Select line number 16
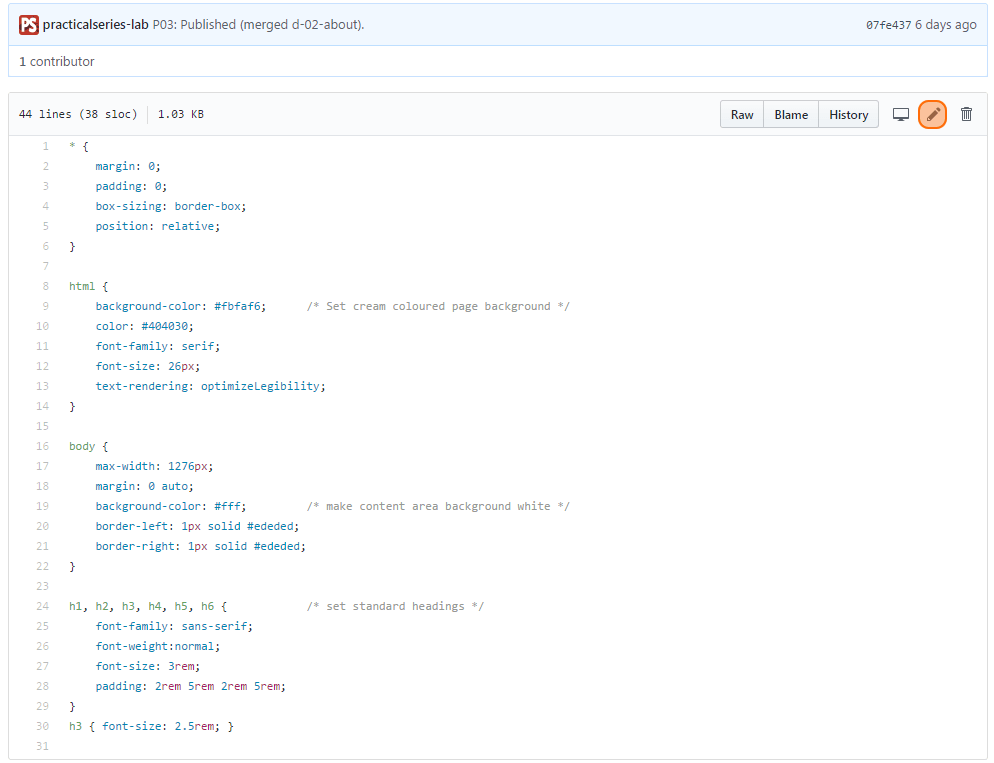994x763 pixels. (42, 446)
